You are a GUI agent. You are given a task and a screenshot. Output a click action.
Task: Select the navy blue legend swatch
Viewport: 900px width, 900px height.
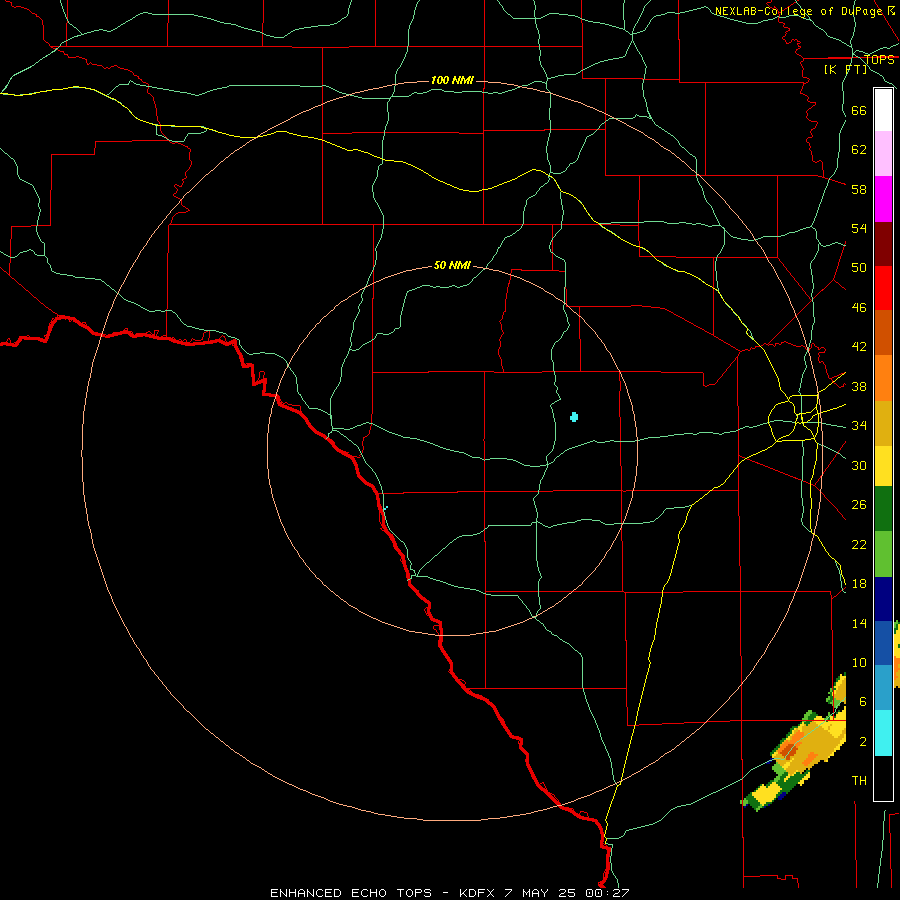[x=883, y=599]
